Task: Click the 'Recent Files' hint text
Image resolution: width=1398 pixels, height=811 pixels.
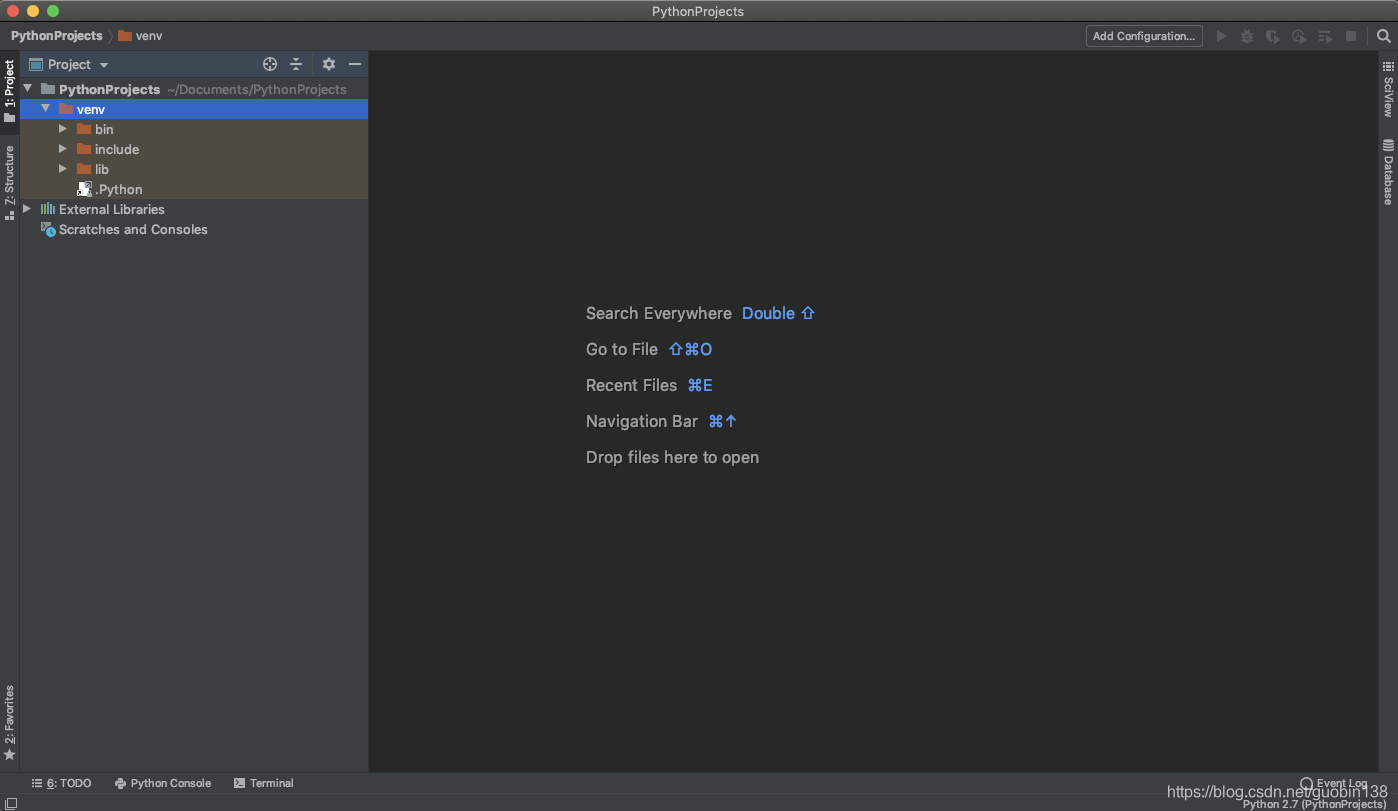Action: point(632,385)
